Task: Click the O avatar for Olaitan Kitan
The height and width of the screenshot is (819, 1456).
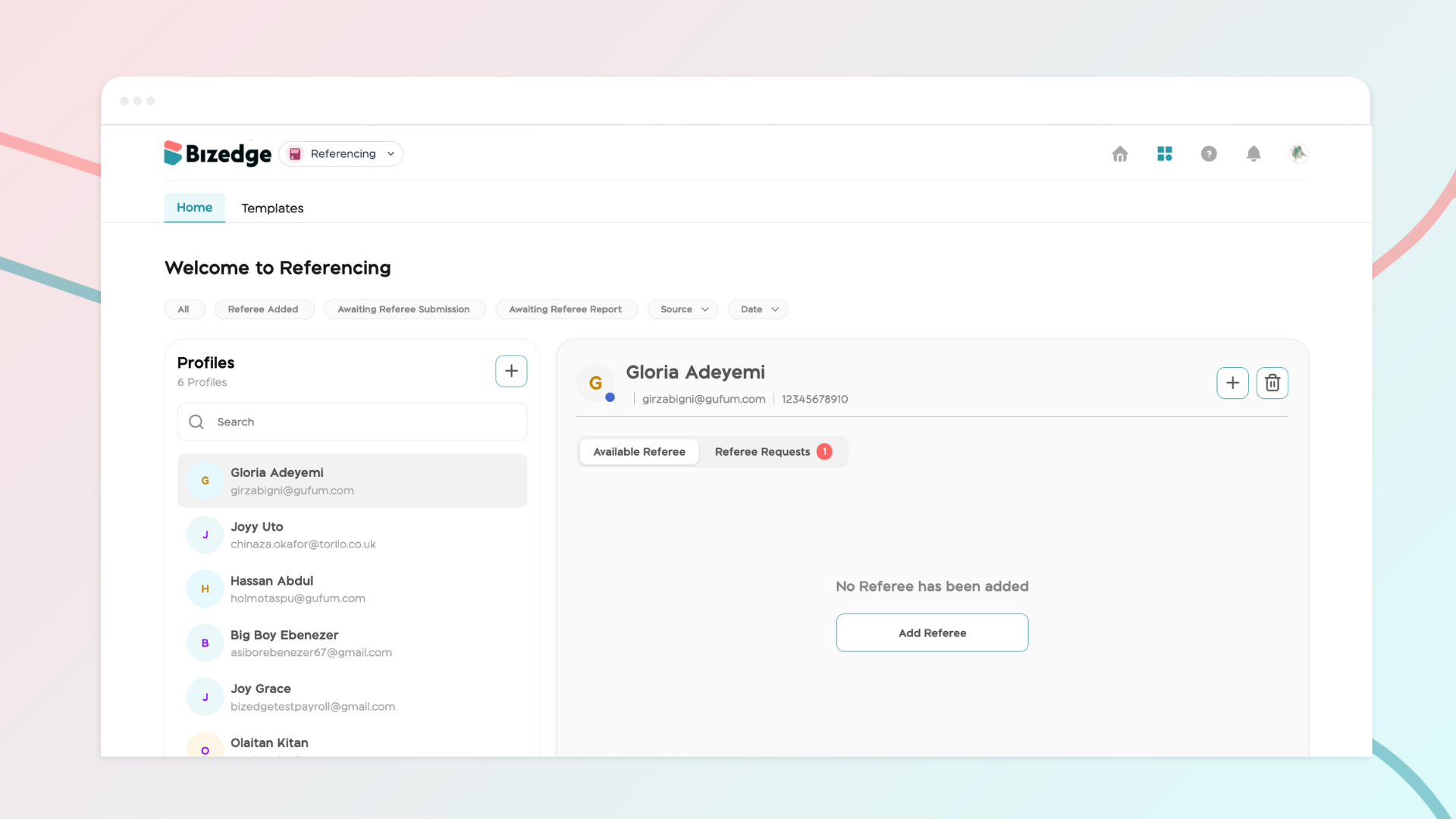Action: [x=205, y=745]
